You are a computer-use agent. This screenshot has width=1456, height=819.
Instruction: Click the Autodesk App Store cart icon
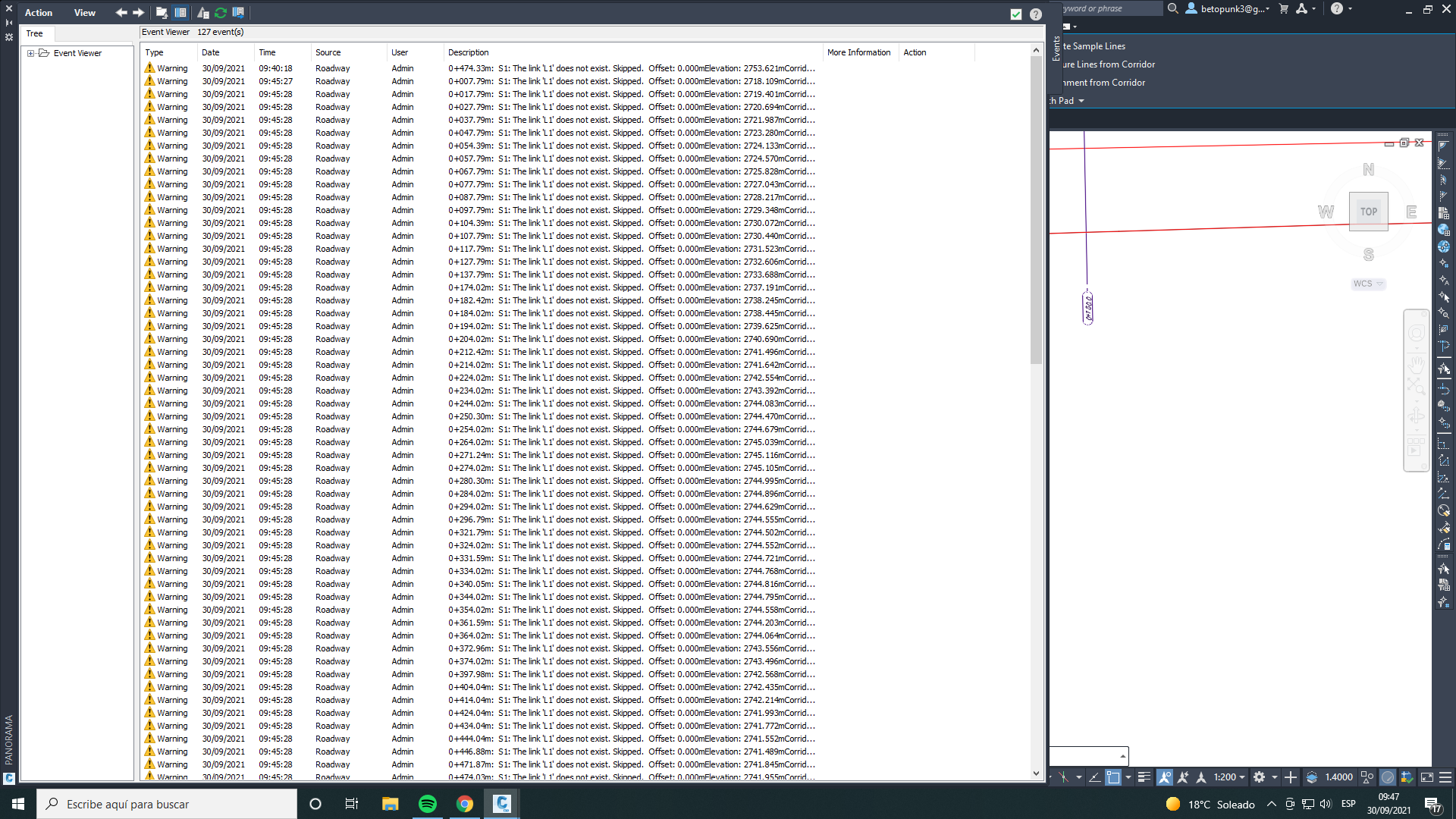1284,9
